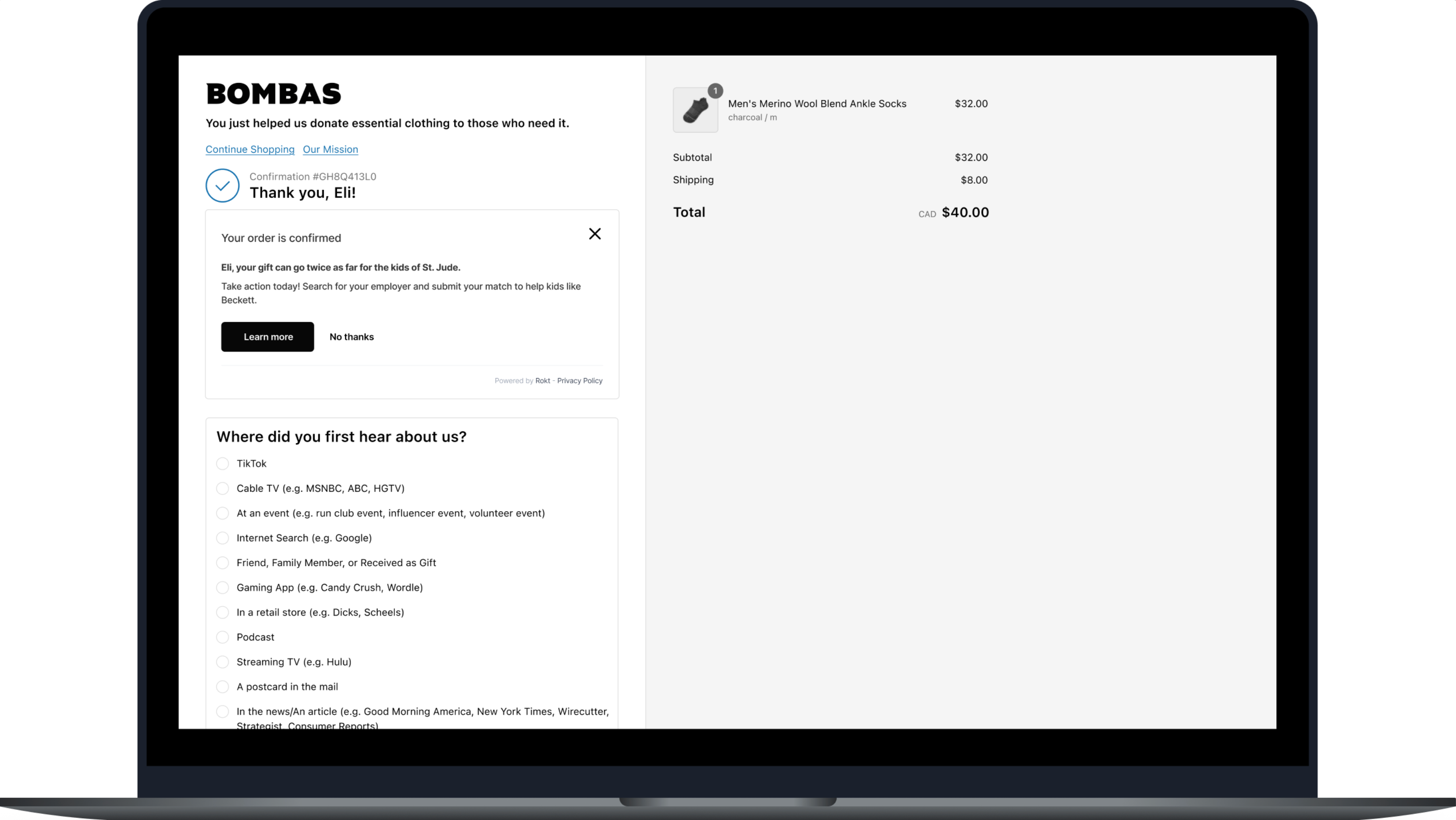Viewport: 1456px width, 820px height.
Task: Choose A postcard in the mail
Action: pyautogui.click(x=223, y=687)
